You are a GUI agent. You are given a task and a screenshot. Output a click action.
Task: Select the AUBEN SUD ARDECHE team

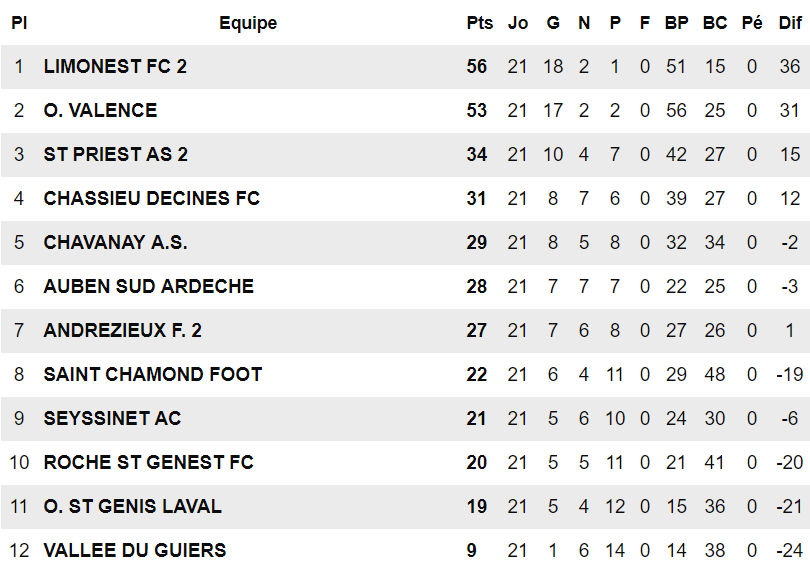148,287
